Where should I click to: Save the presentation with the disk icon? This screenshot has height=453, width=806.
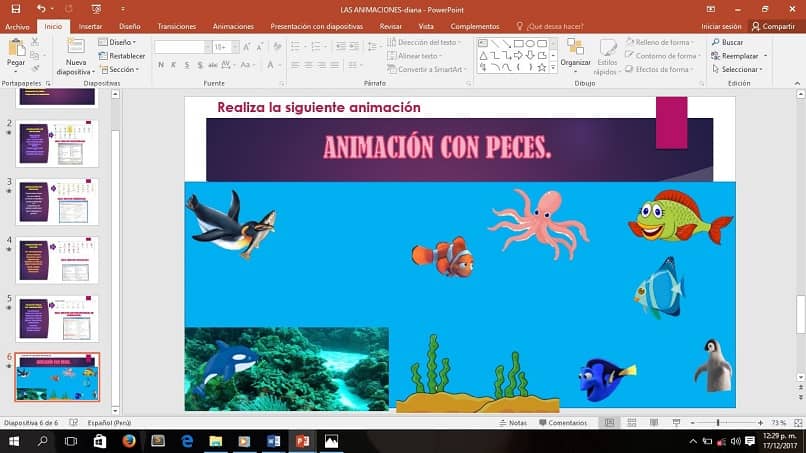(x=15, y=9)
